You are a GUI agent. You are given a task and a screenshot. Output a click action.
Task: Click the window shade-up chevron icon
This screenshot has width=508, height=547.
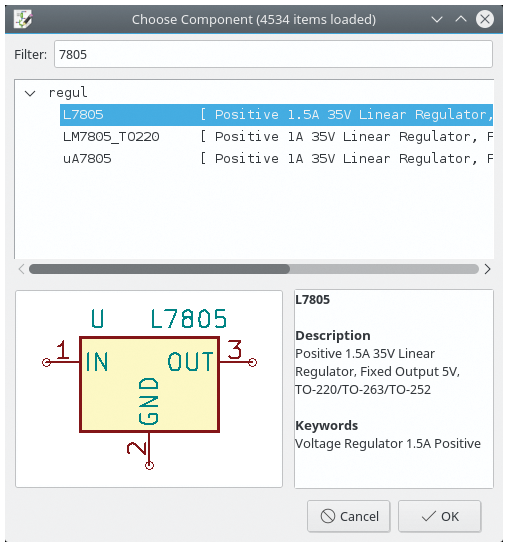click(x=461, y=19)
